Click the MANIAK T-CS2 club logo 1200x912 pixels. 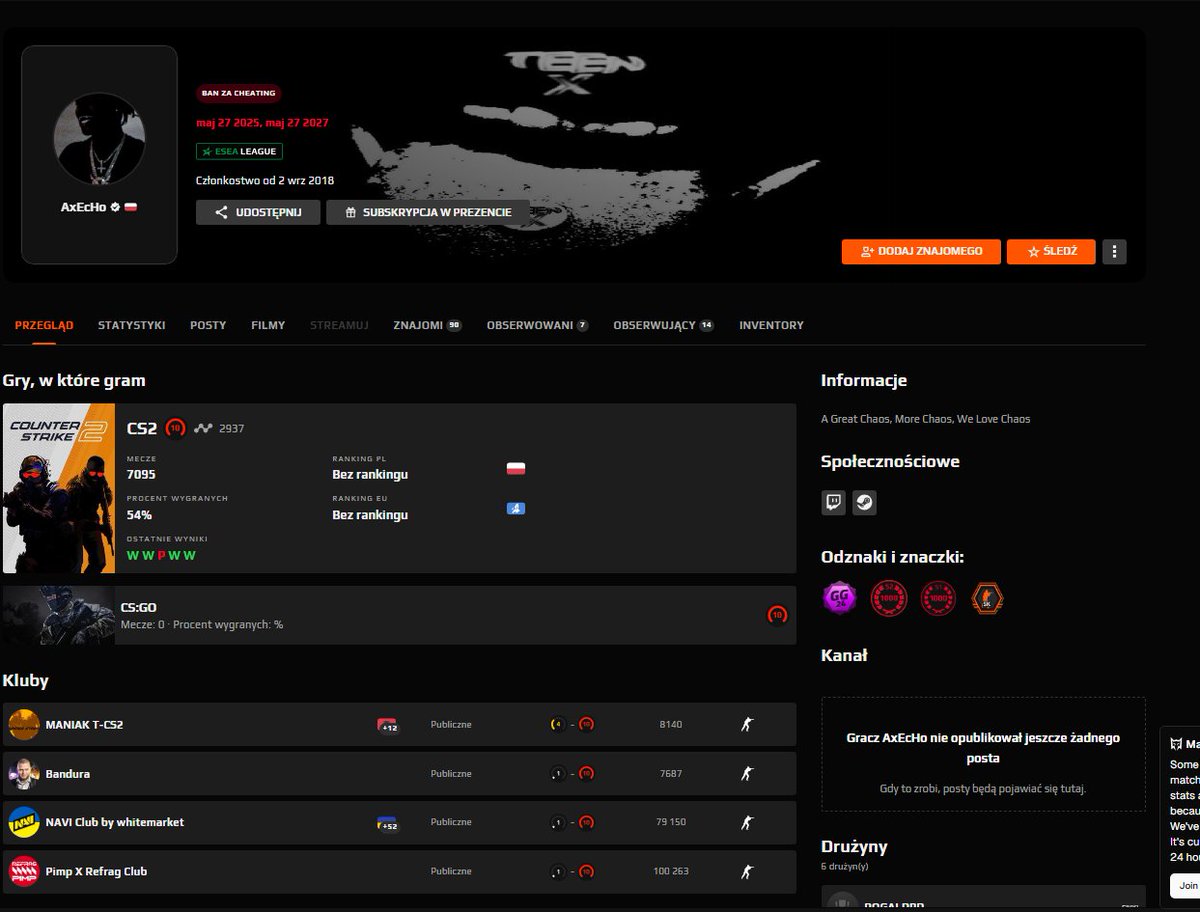tap(24, 724)
